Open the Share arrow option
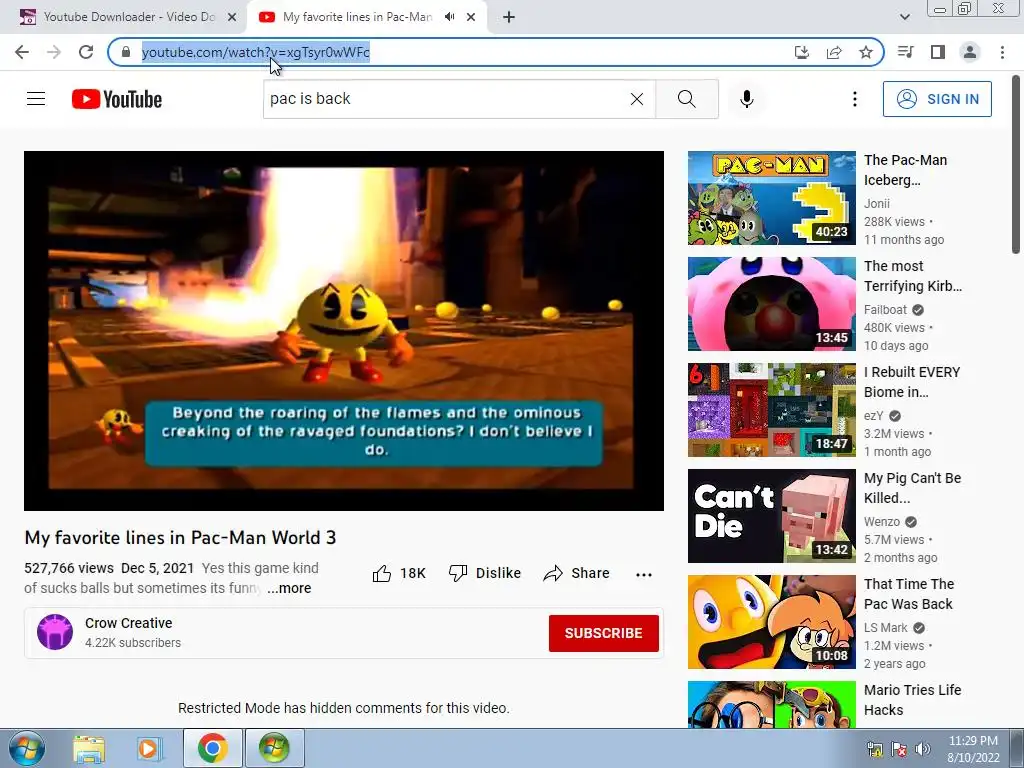The height and width of the screenshot is (768, 1024). coord(577,573)
